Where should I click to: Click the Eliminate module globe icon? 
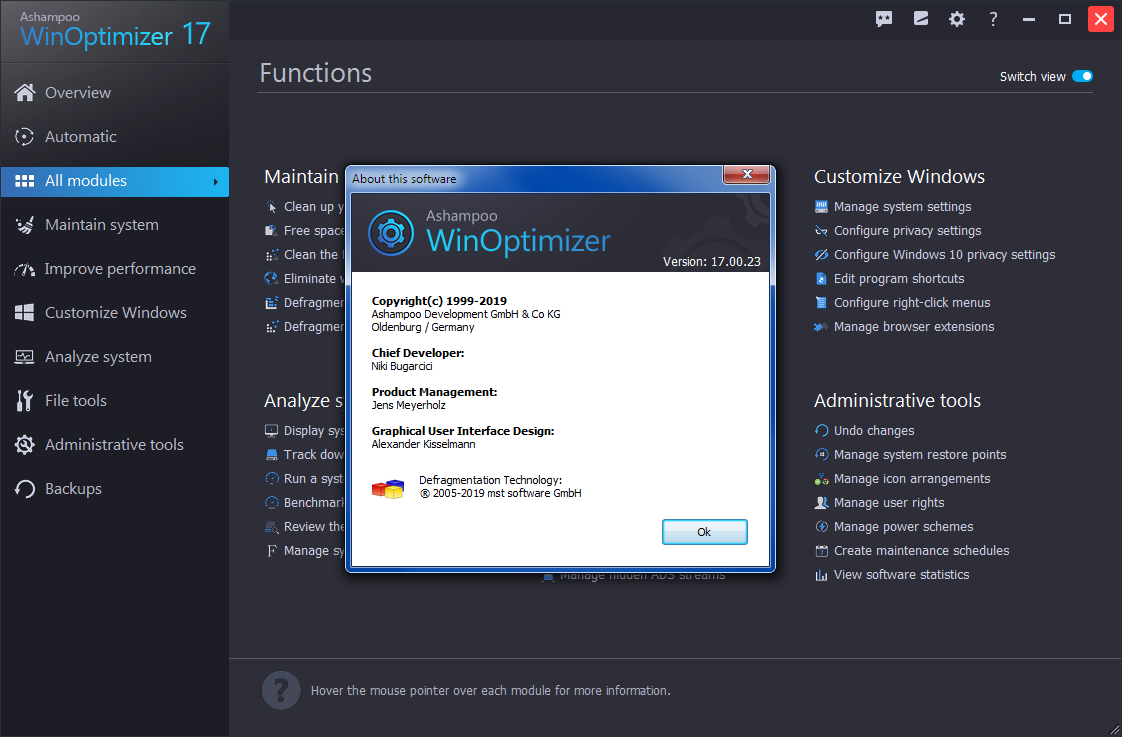[x=271, y=278]
